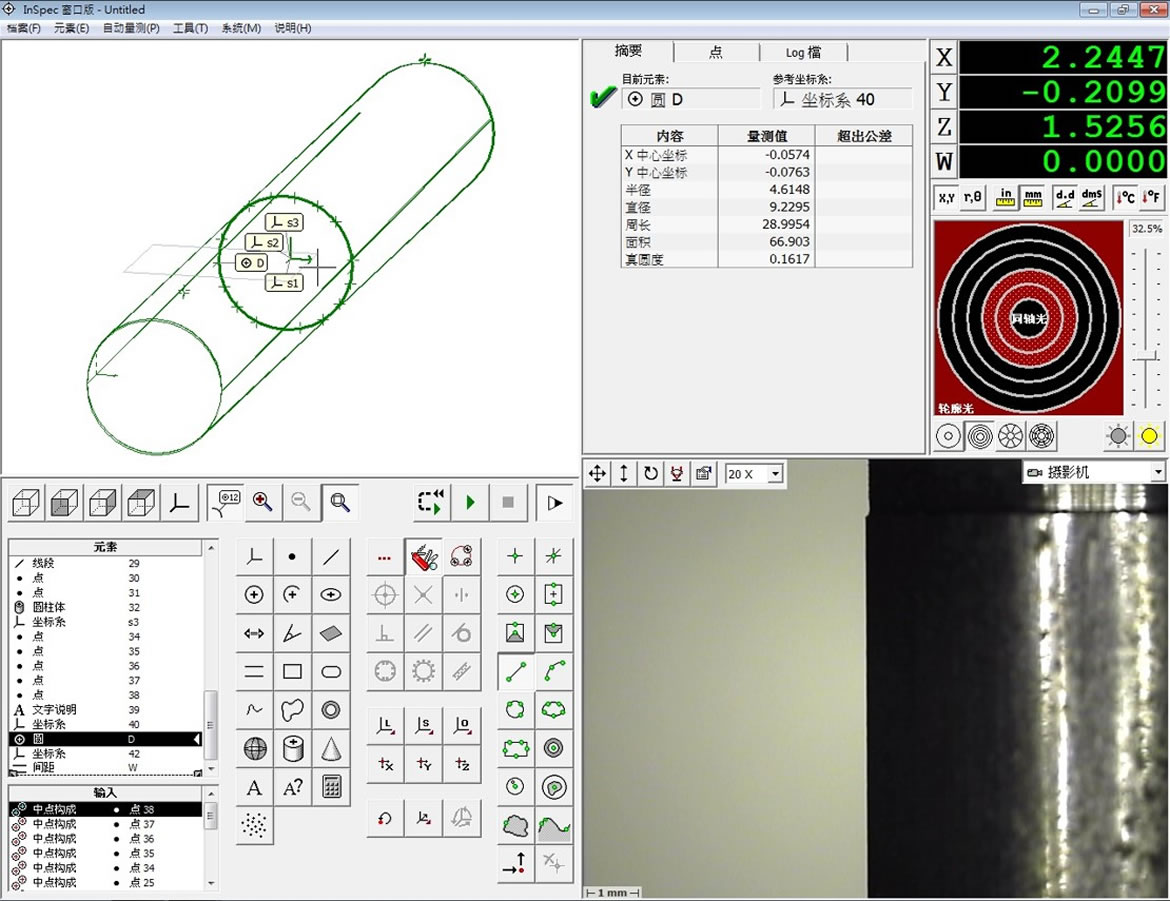Switch temperature to °F
The image size is (1170, 901).
tap(1152, 197)
